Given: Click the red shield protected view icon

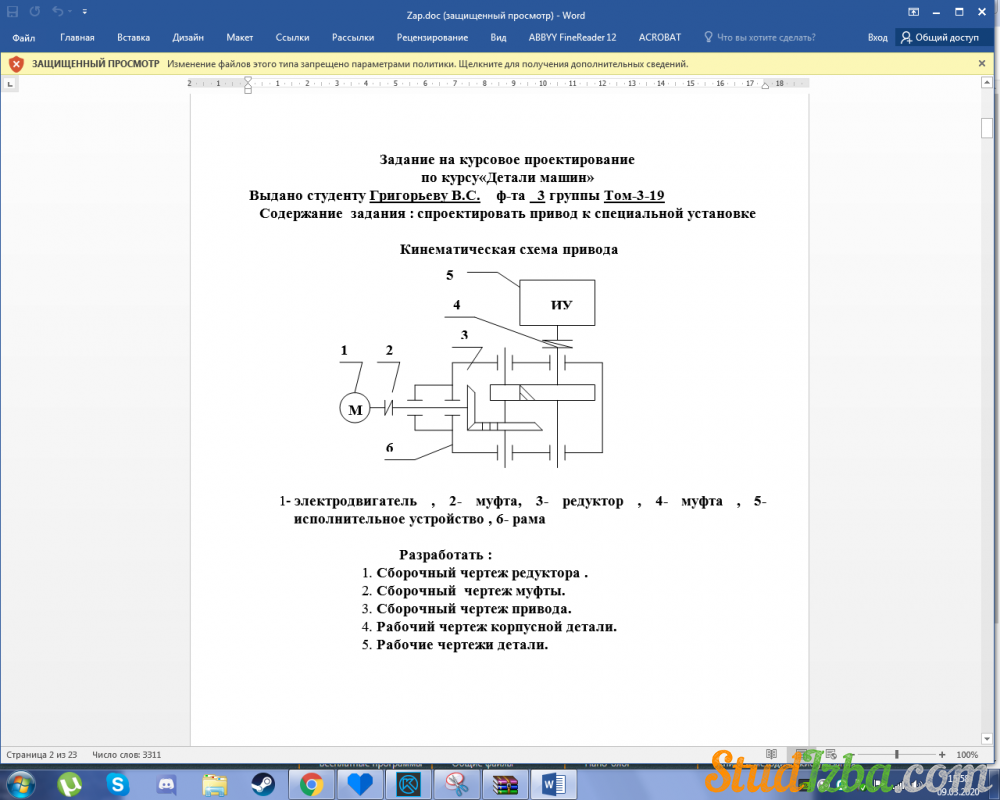Looking at the screenshot, I should pyautogui.click(x=17, y=64).
